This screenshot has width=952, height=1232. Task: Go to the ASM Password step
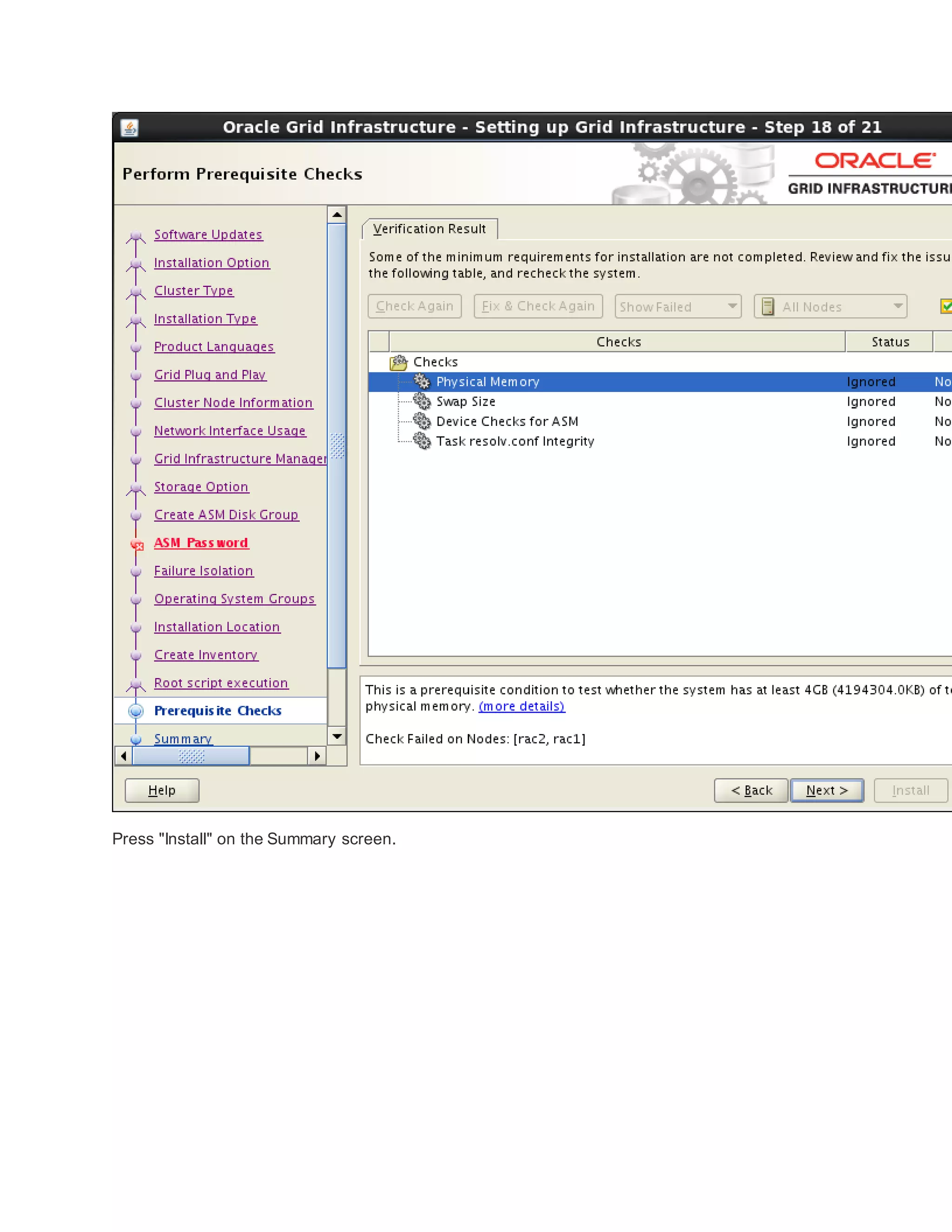click(201, 543)
